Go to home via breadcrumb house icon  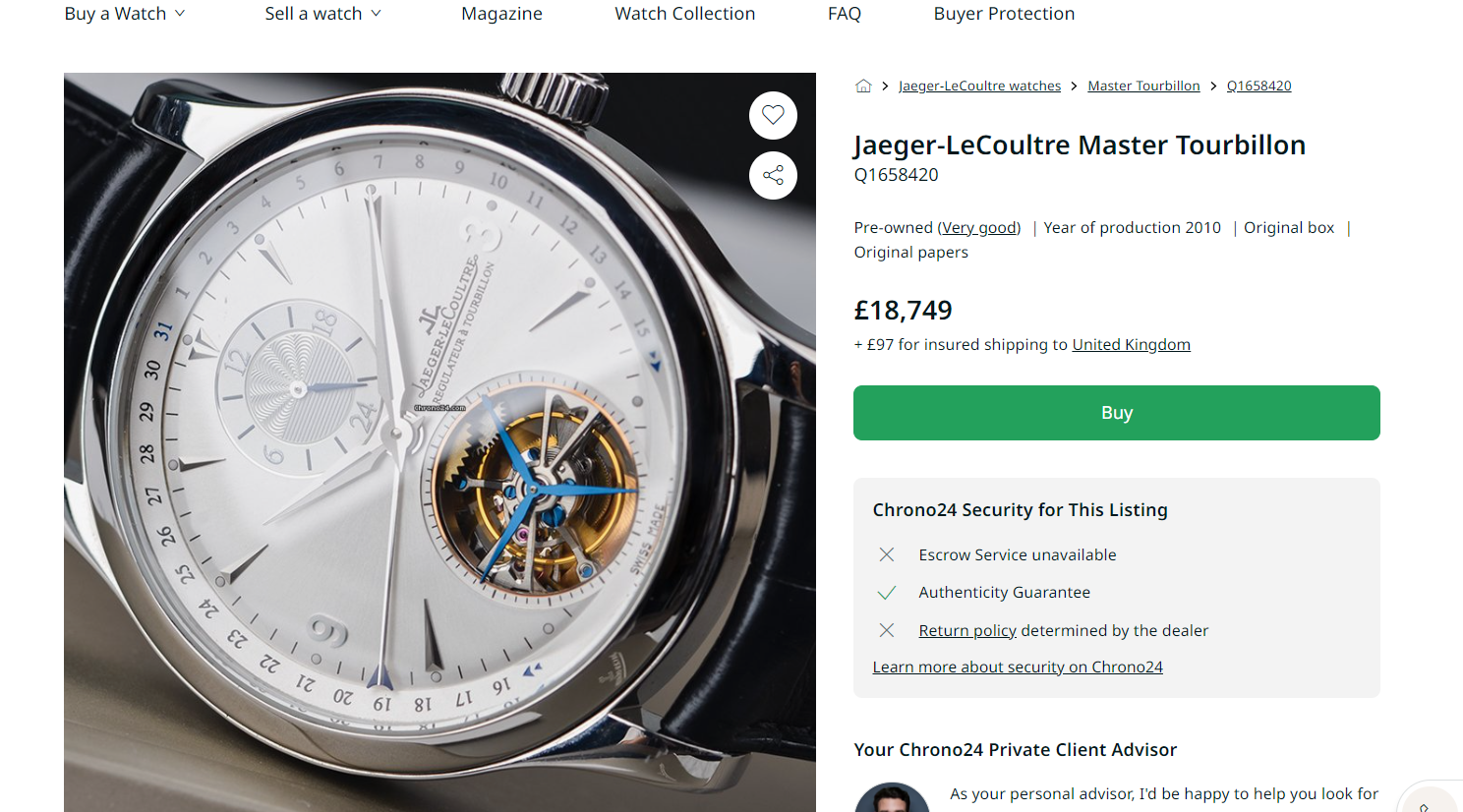[863, 86]
